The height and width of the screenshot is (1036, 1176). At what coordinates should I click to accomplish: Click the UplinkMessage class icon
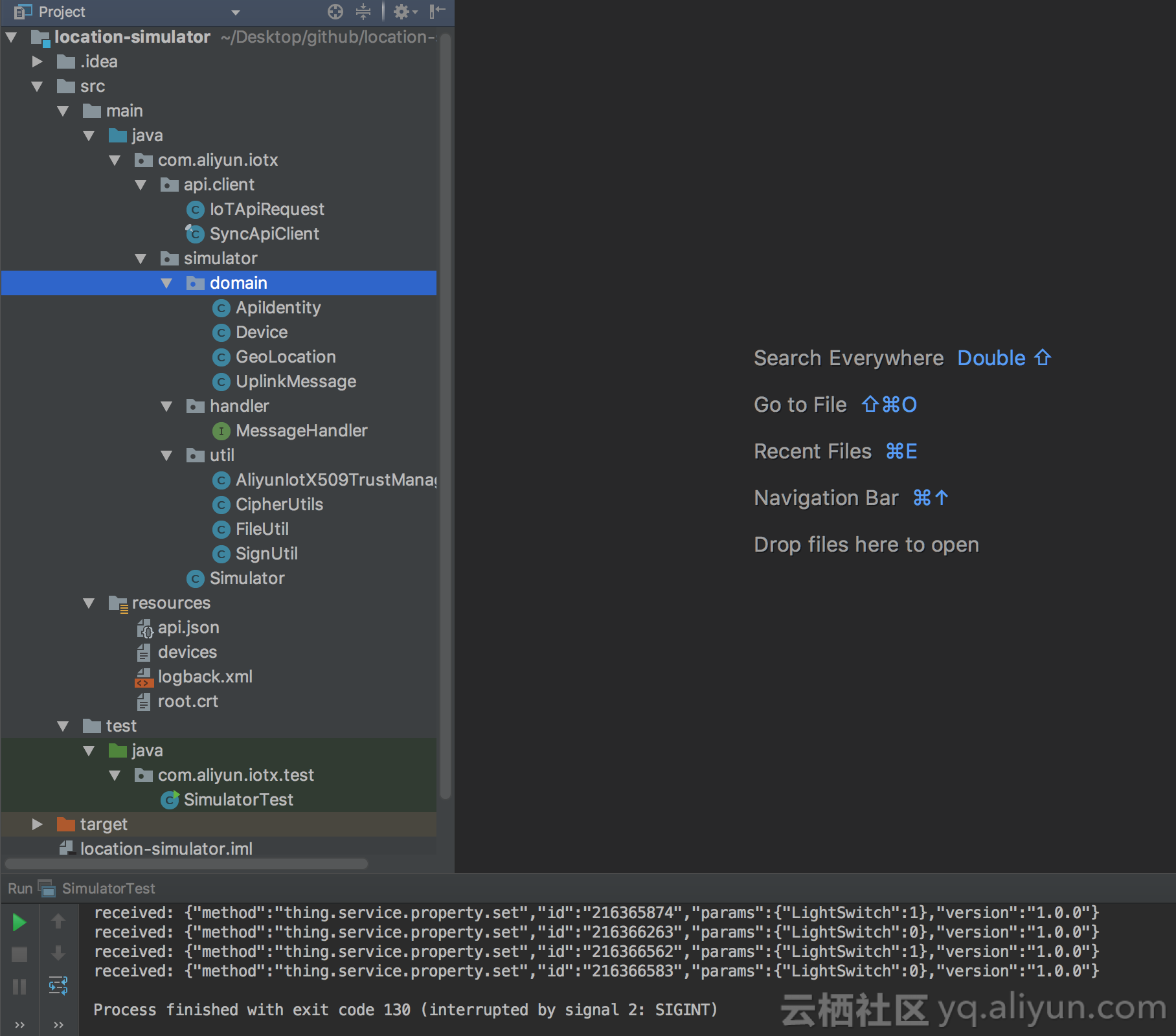click(221, 382)
